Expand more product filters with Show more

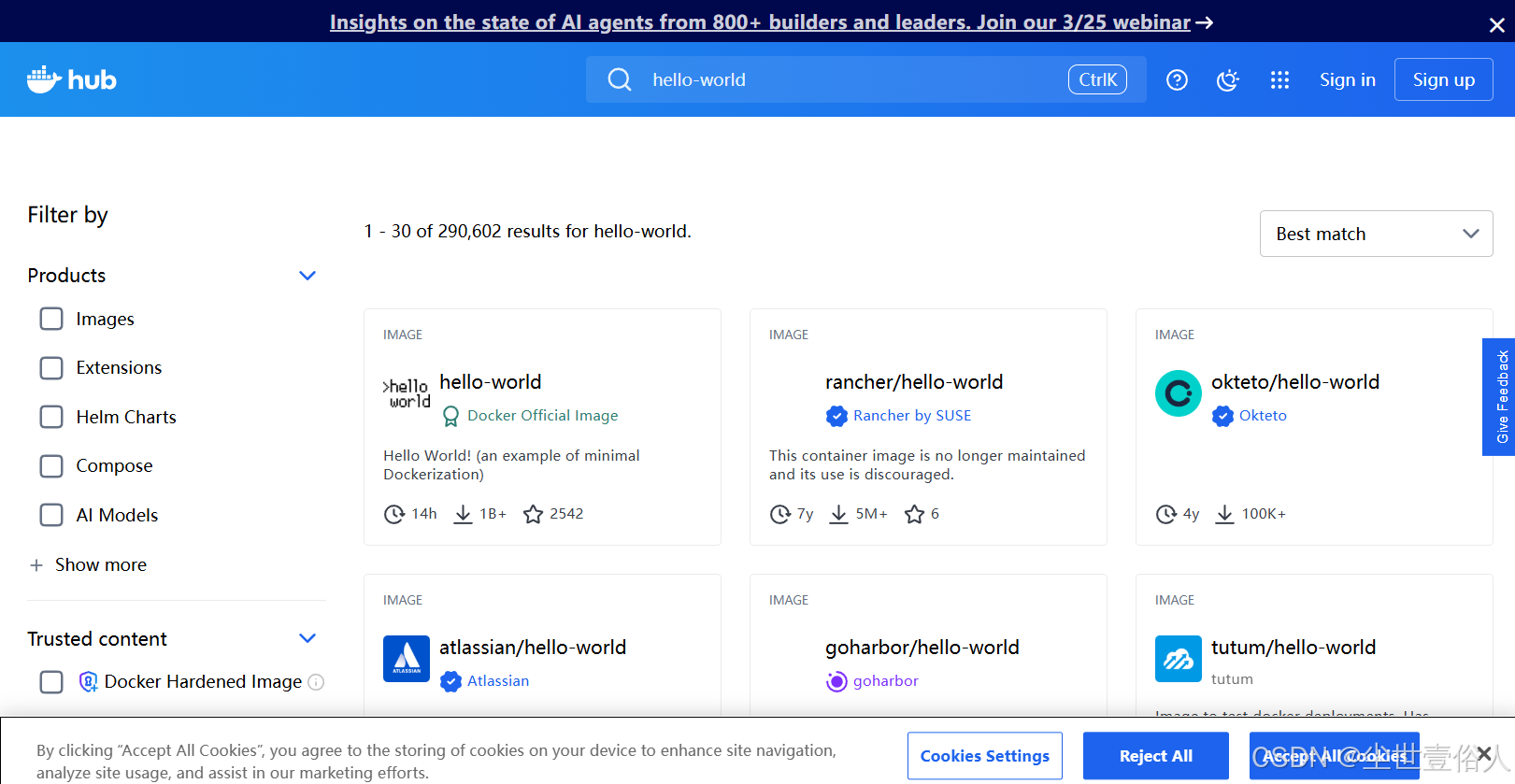coord(101,564)
